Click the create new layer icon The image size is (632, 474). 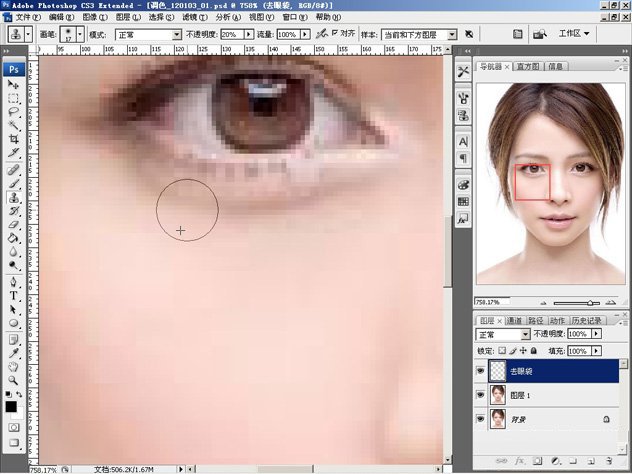592,463
